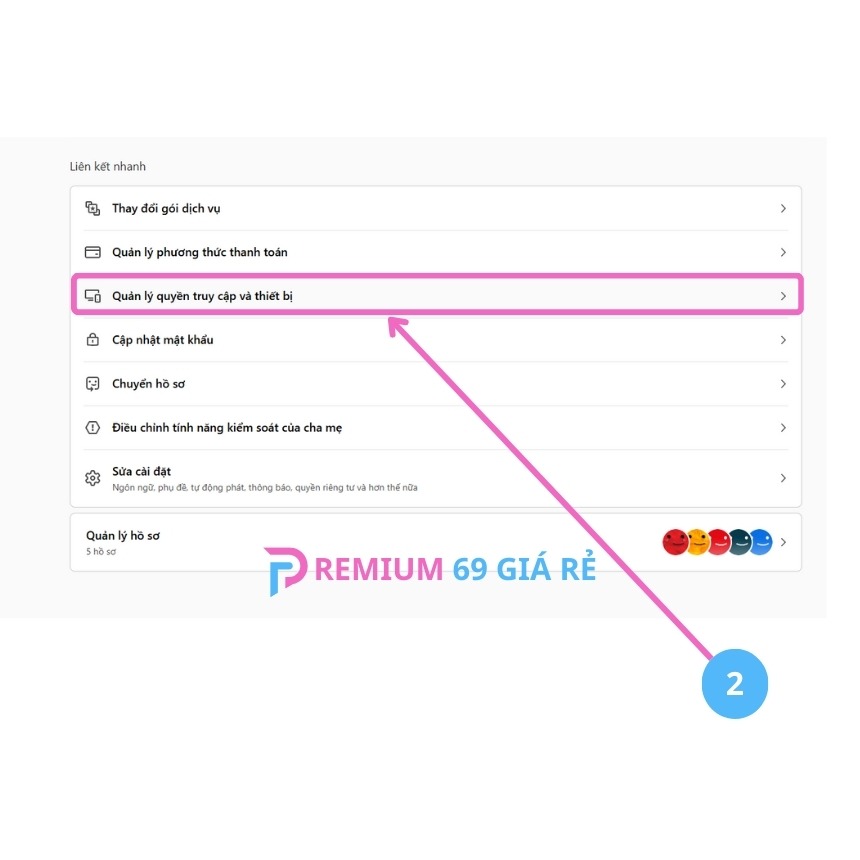Click the Thay đổi gói dịch vụ label
Viewport: 860px width, 860px height.
point(166,208)
